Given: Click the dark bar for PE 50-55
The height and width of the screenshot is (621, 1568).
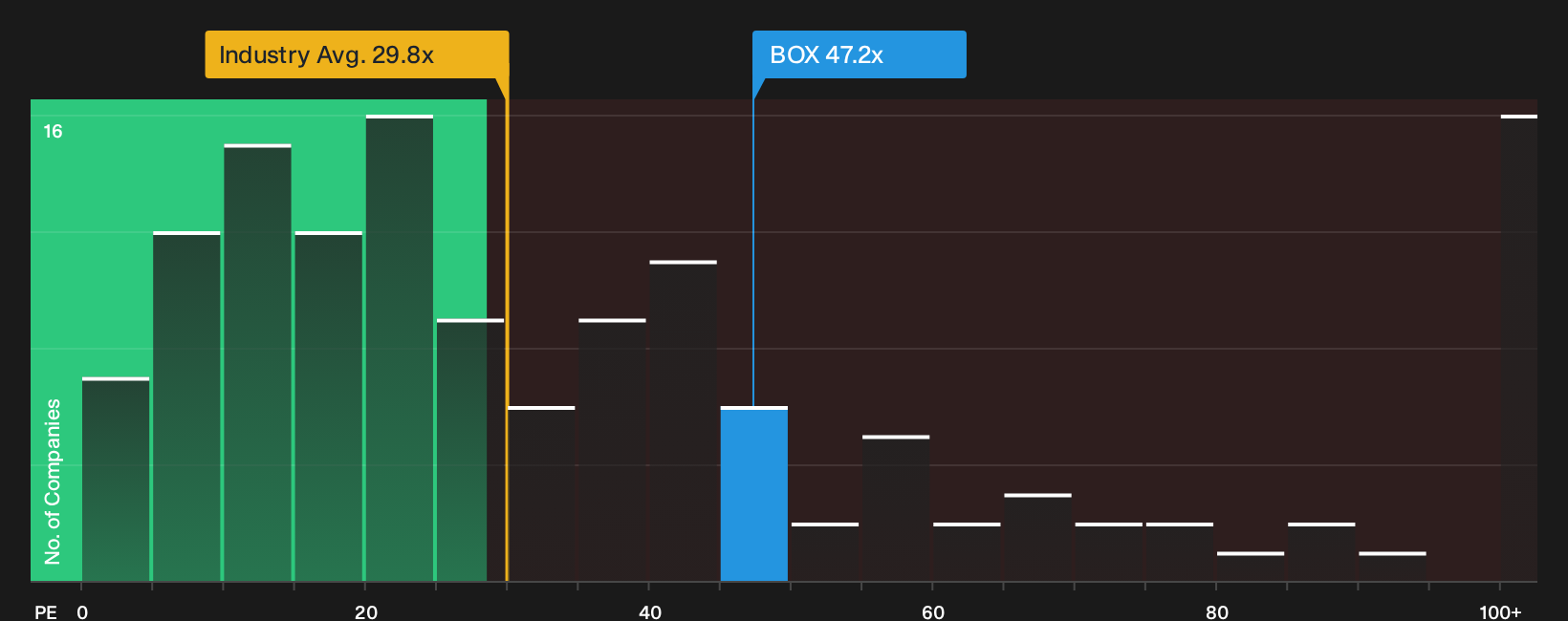Looking at the screenshot, I should (825, 552).
